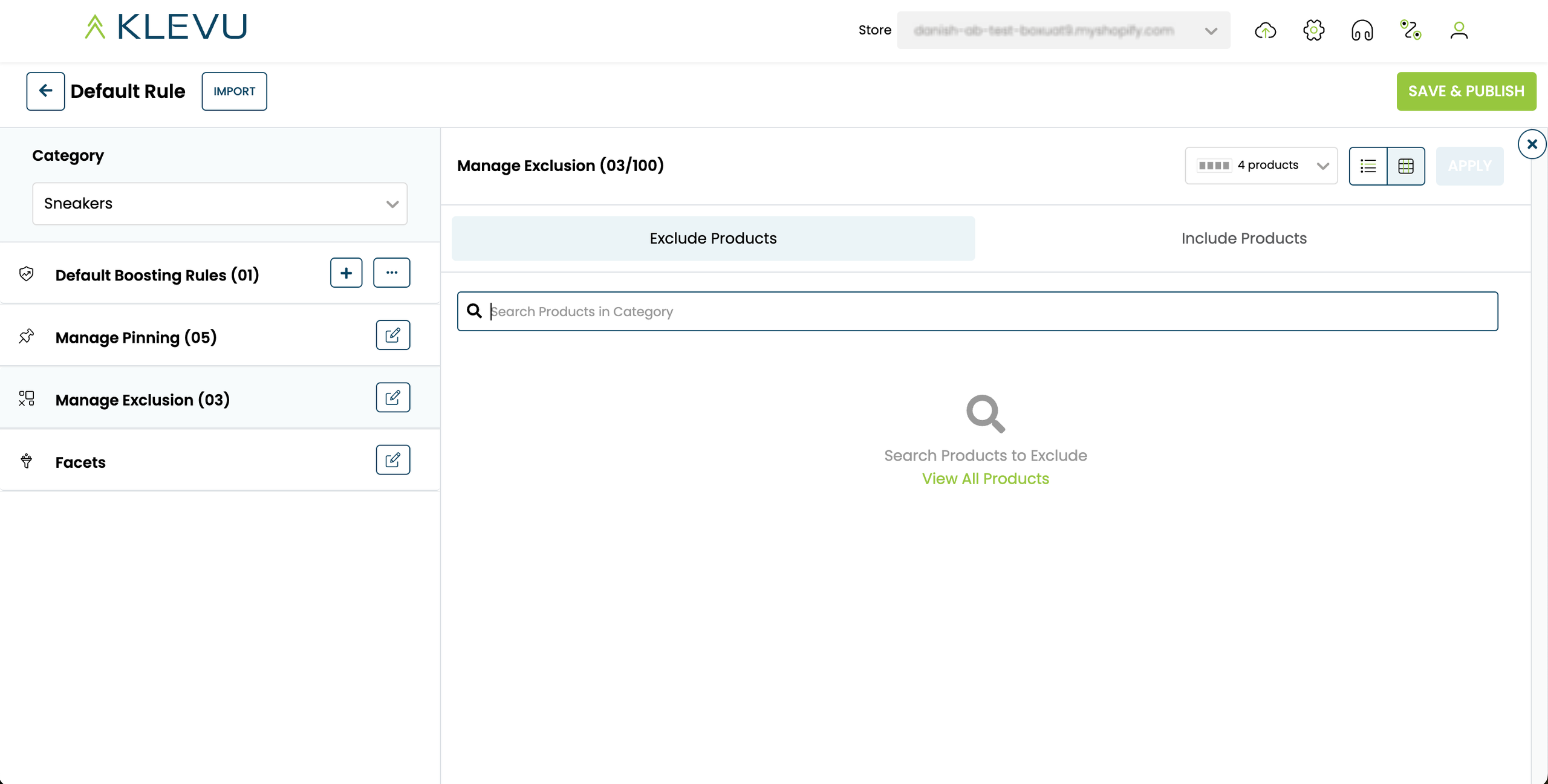Screen dimensions: 1548x784
Task: Open the Store selector dropdown
Action: pos(1063,30)
